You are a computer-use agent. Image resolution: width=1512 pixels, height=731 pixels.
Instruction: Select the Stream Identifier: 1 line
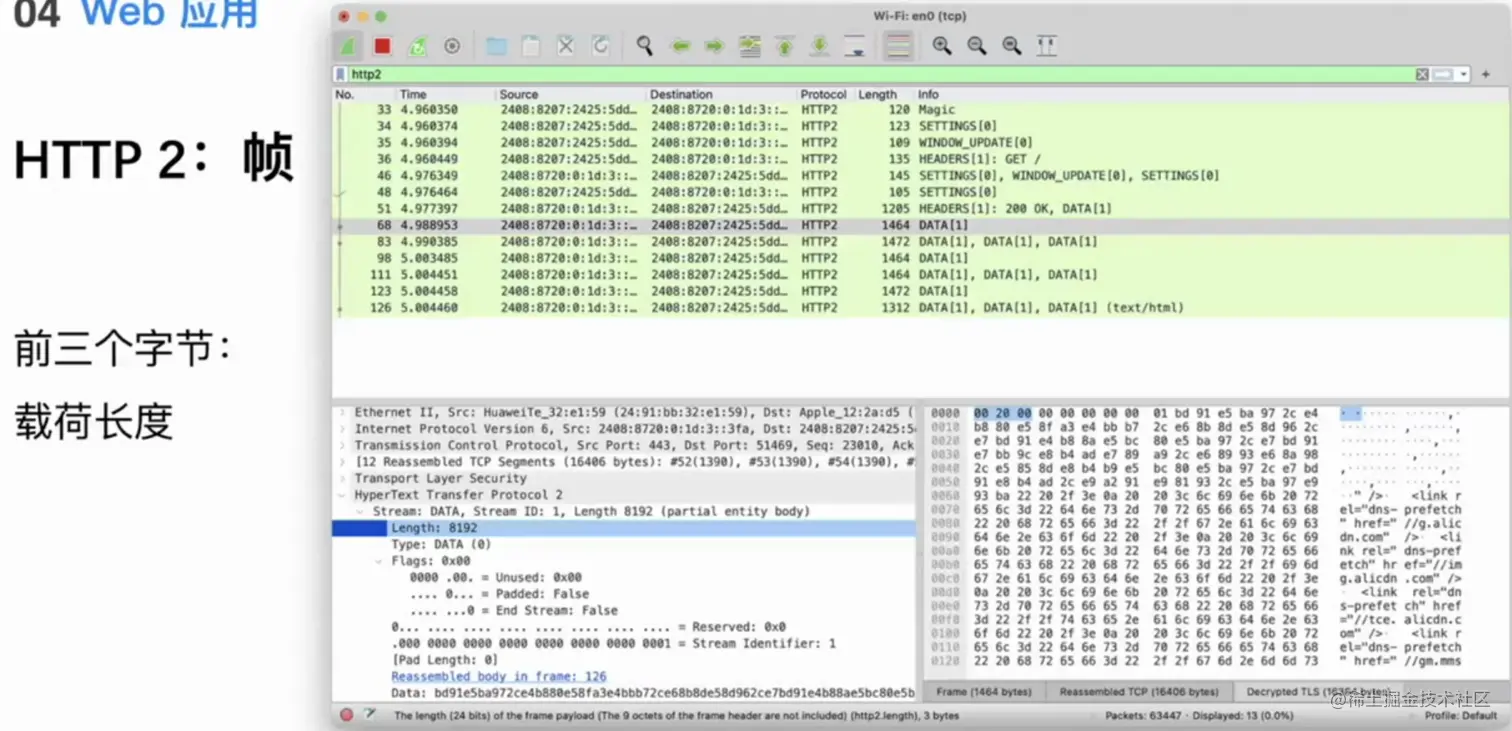(613, 643)
